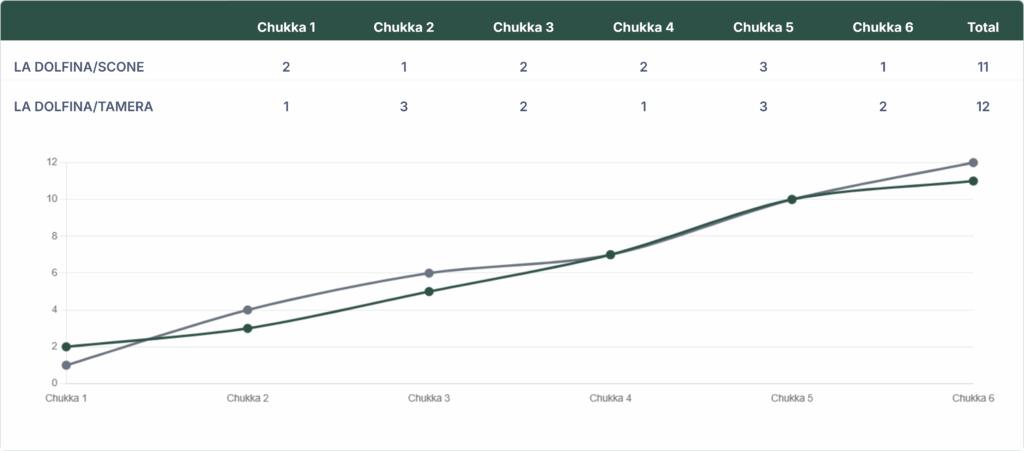This screenshot has width=1024, height=451.
Task: Select LA DOLFINA/SCONE Chukka 5 score cell
Action: 762,67
